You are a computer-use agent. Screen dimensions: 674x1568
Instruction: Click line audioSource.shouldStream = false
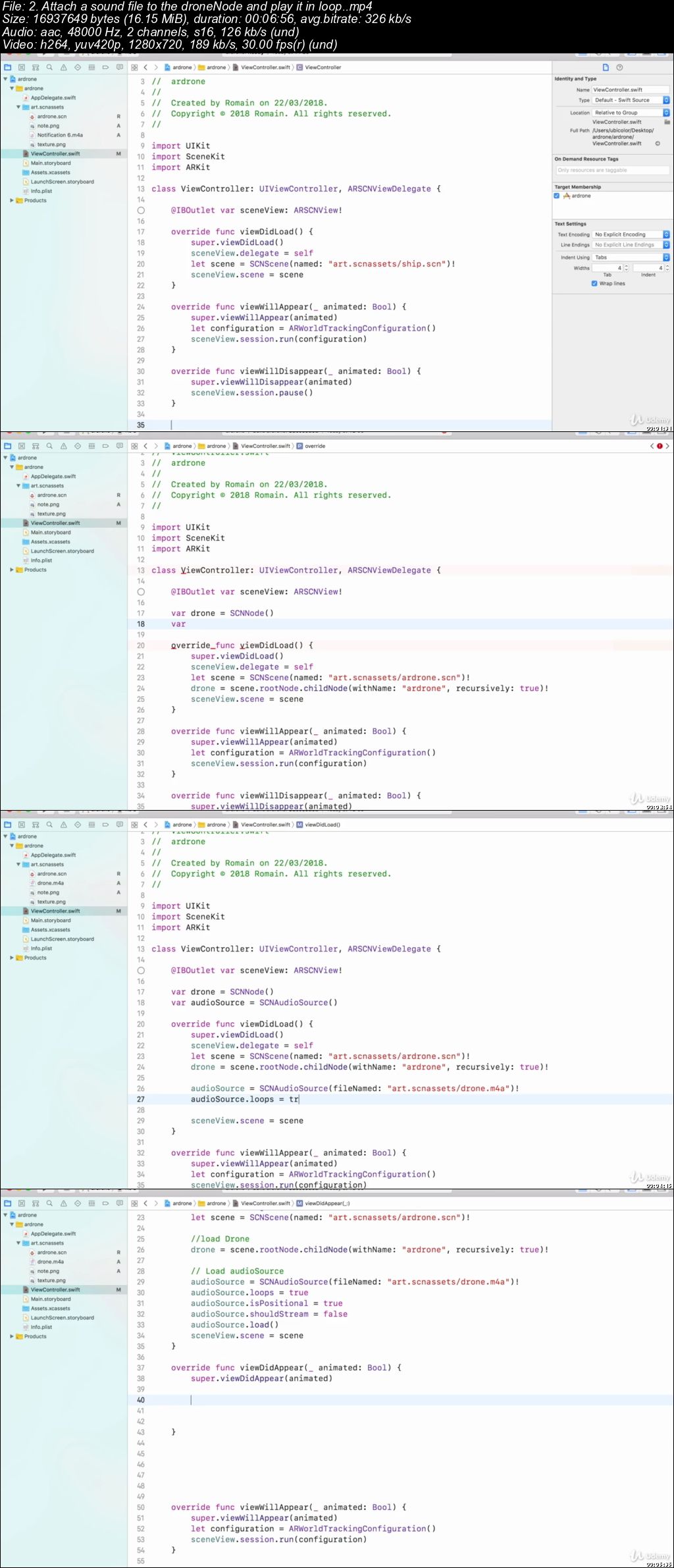tap(269, 1314)
